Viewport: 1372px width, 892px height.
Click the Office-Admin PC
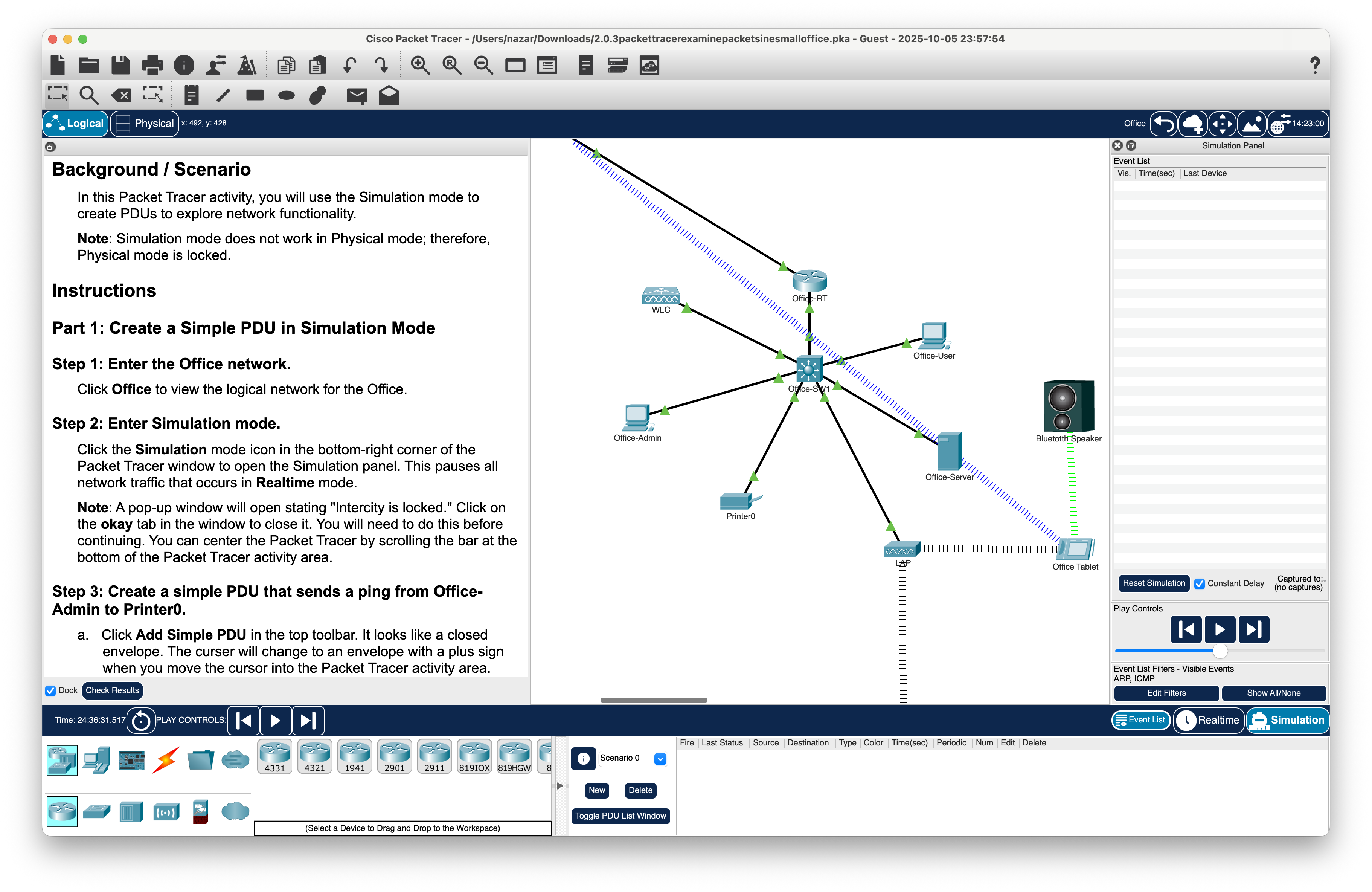pyautogui.click(x=637, y=417)
